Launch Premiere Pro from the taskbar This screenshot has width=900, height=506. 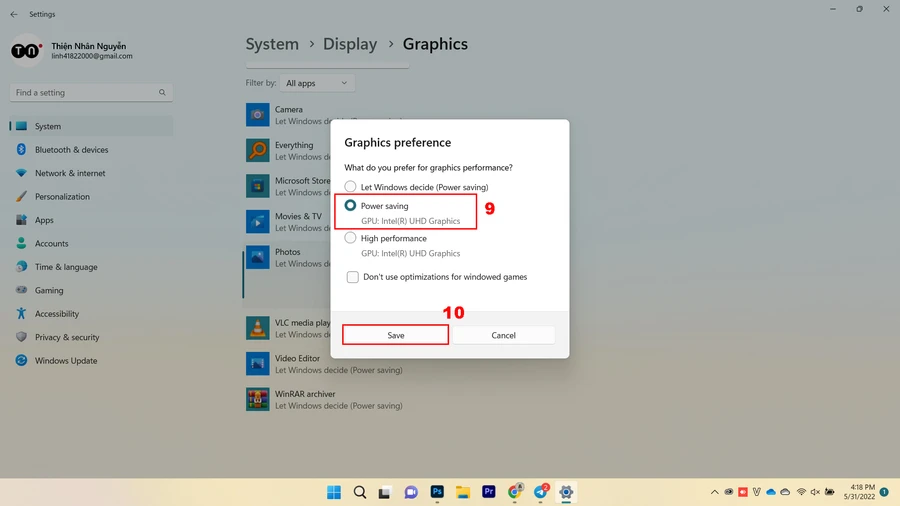coord(488,492)
